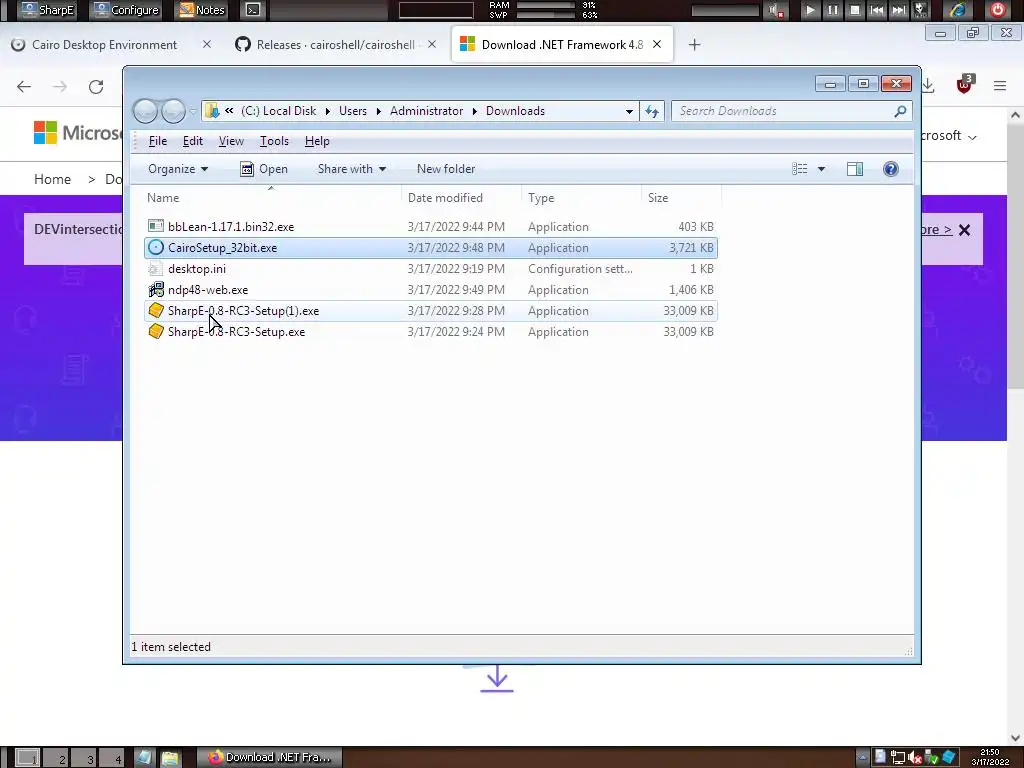The image size is (1024, 768).
Task: Launch Internet Explorer icon in the top bar
Action: coord(957,10)
